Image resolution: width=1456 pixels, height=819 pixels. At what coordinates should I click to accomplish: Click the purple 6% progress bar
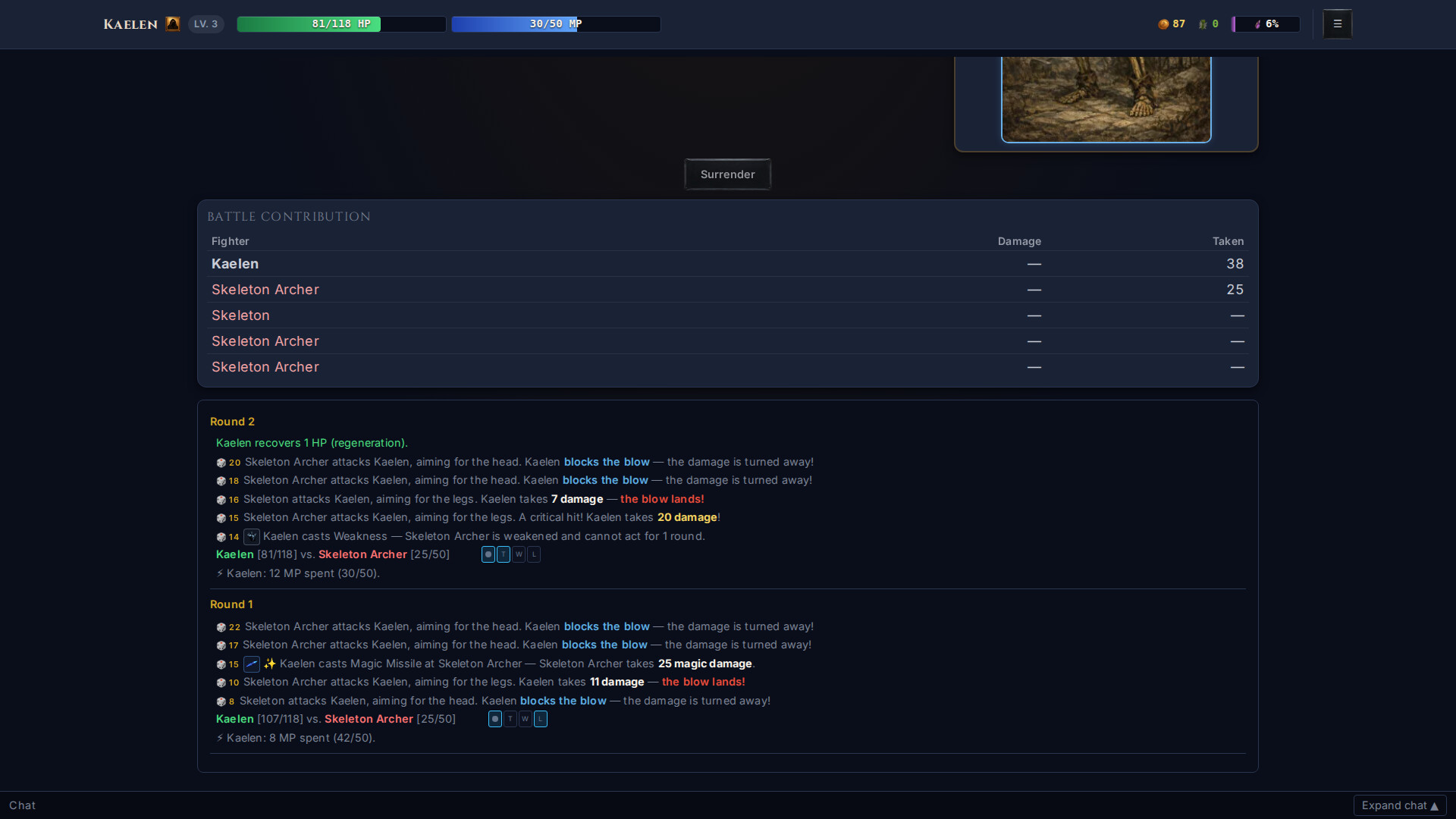tap(1266, 24)
